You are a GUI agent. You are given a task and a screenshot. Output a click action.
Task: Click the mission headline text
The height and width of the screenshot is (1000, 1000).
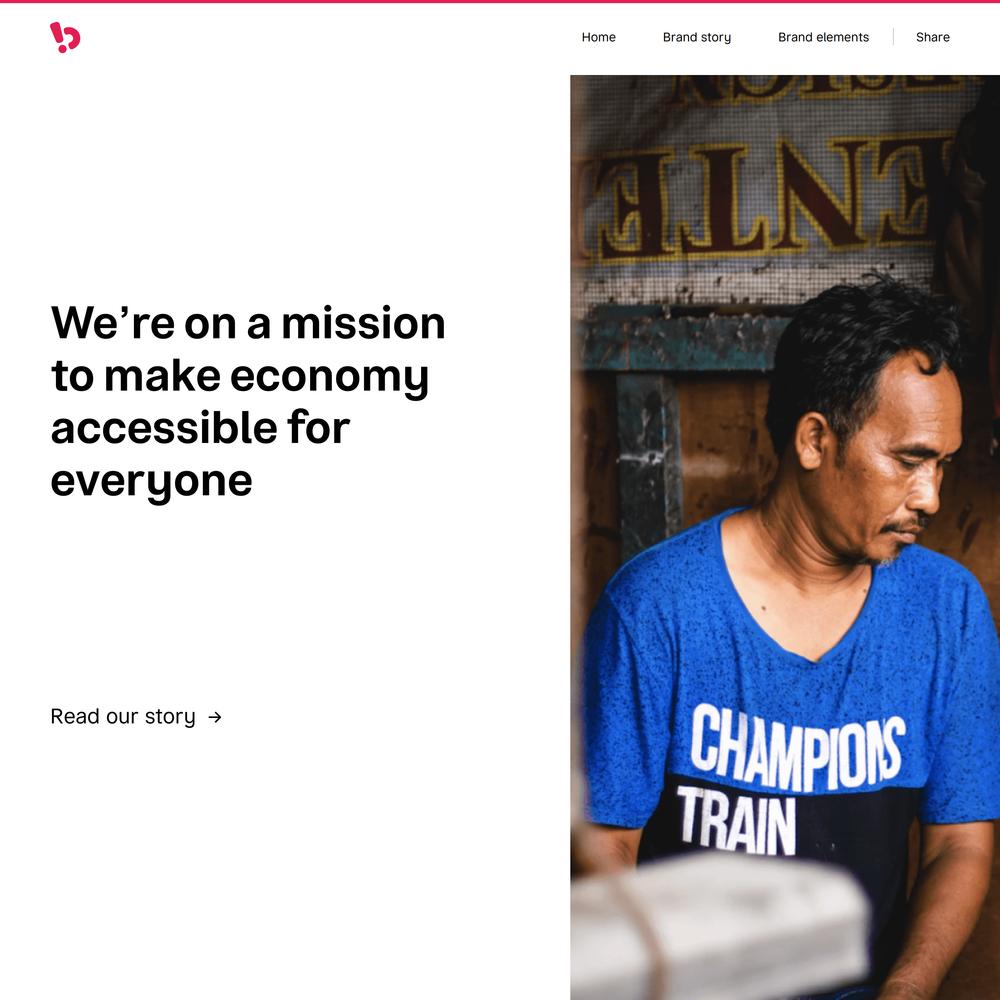(247, 401)
